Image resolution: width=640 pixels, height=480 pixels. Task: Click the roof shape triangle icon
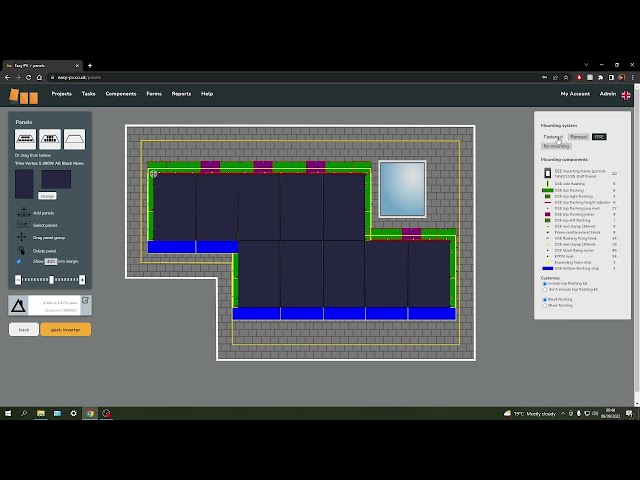[18, 305]
